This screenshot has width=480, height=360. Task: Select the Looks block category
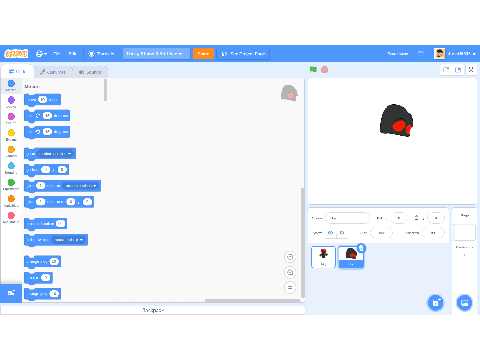click(11, 102)
